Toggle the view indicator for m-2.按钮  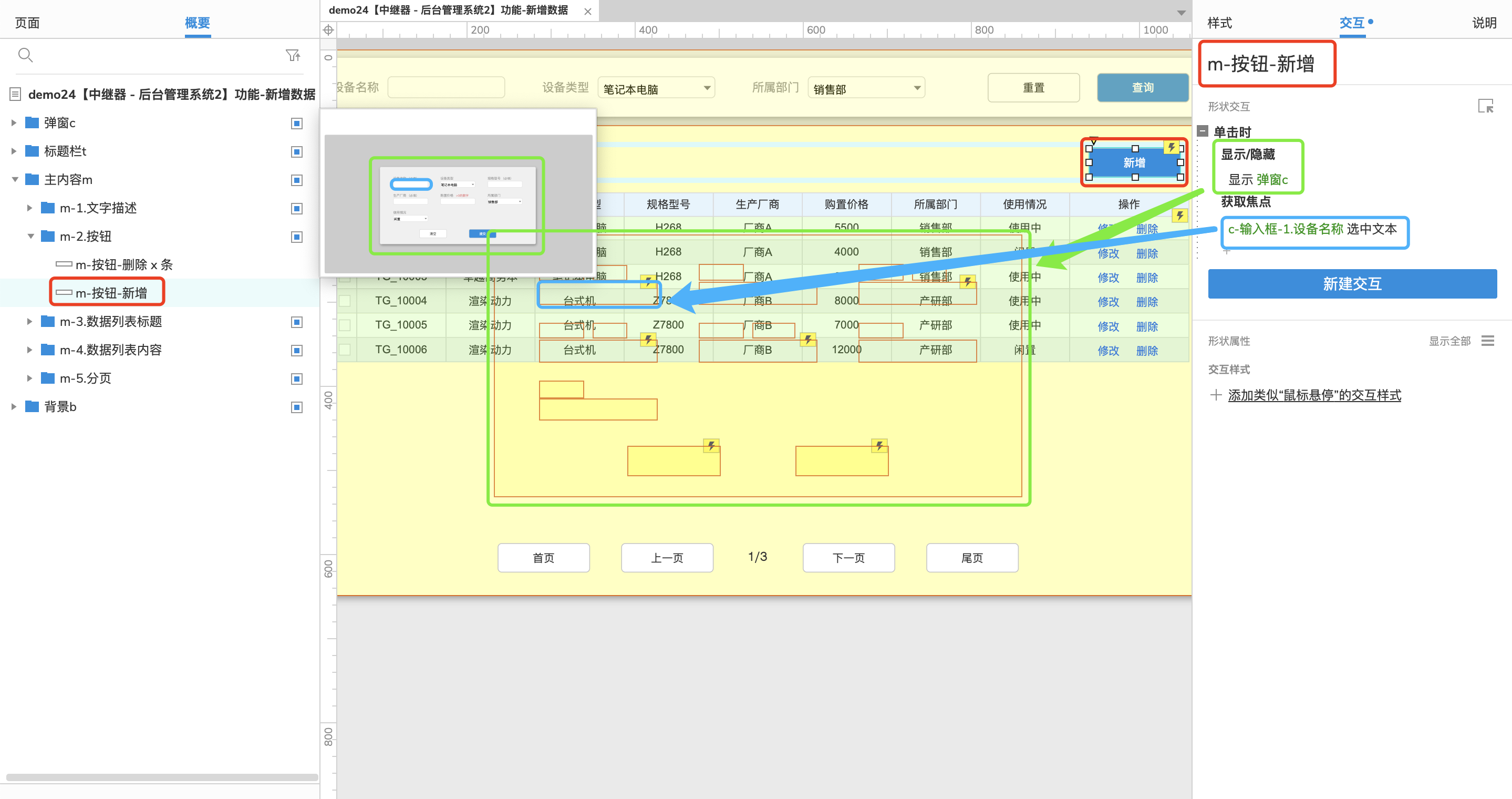tap(297, 237)
